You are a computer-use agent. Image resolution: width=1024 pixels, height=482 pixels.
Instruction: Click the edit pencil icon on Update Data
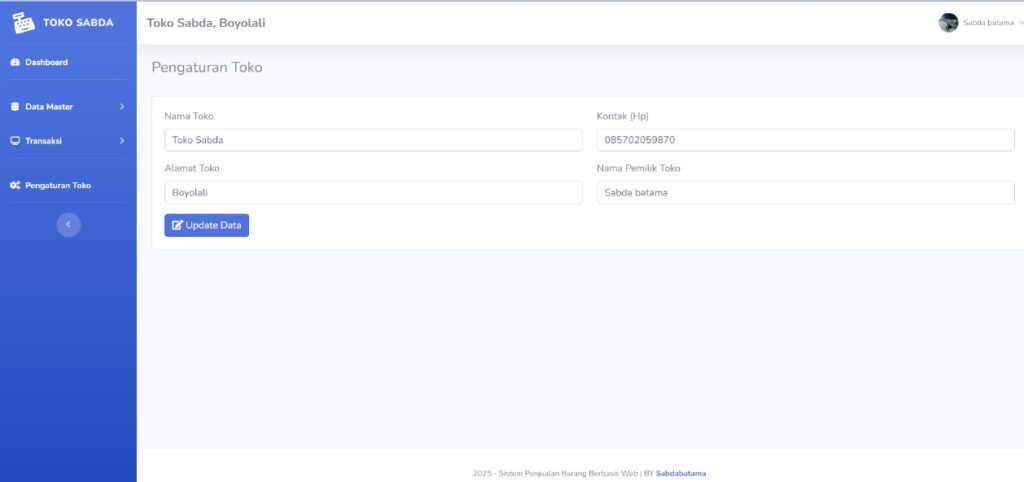177,225
